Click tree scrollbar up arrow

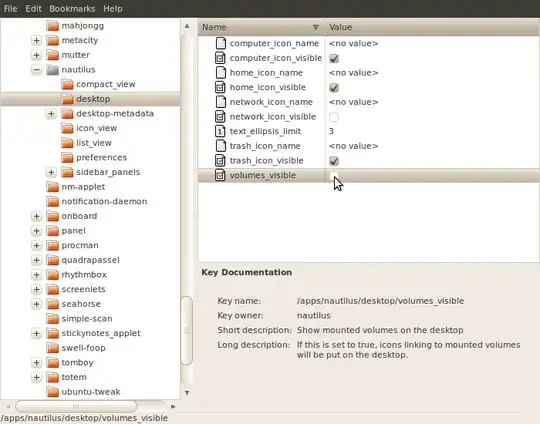[x=187, y=26]
